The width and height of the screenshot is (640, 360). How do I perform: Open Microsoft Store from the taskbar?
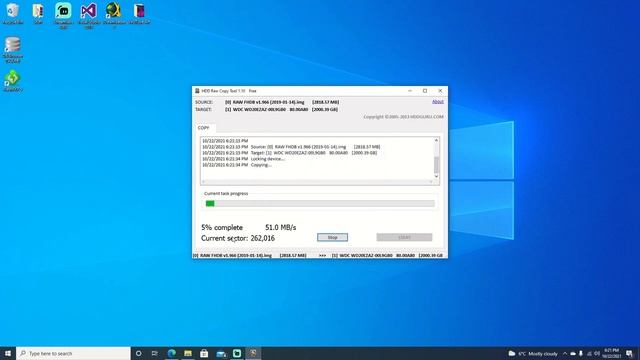pos(204,353)
